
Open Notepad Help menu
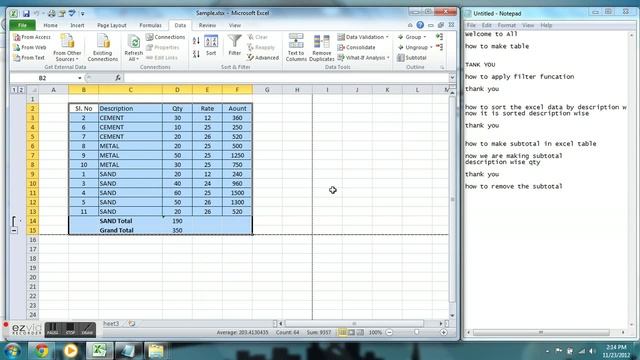tap(546, 25)
